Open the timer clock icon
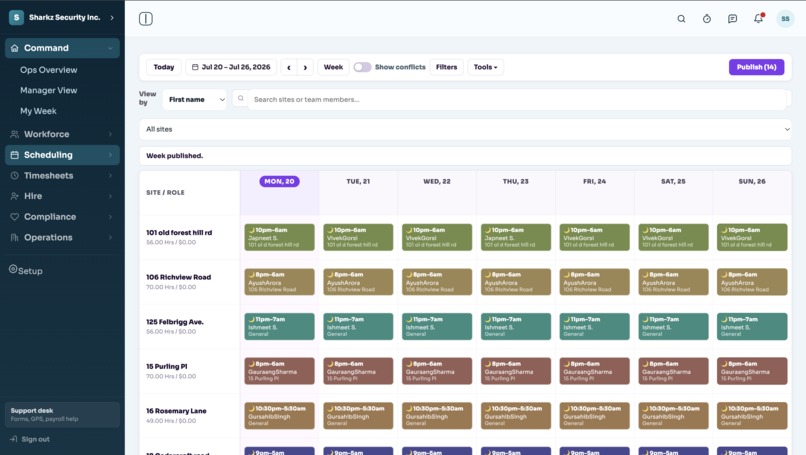 point(707,19)
